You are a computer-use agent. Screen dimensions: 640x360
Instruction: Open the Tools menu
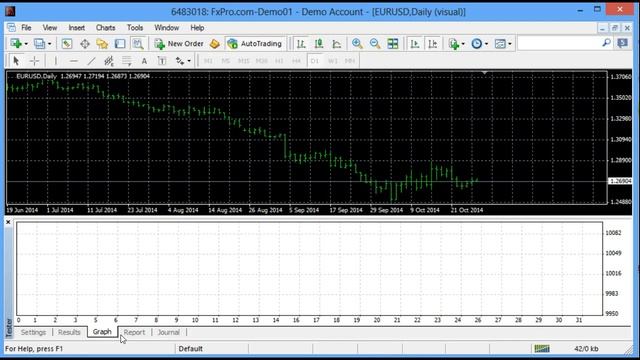[x=135, y=28]
